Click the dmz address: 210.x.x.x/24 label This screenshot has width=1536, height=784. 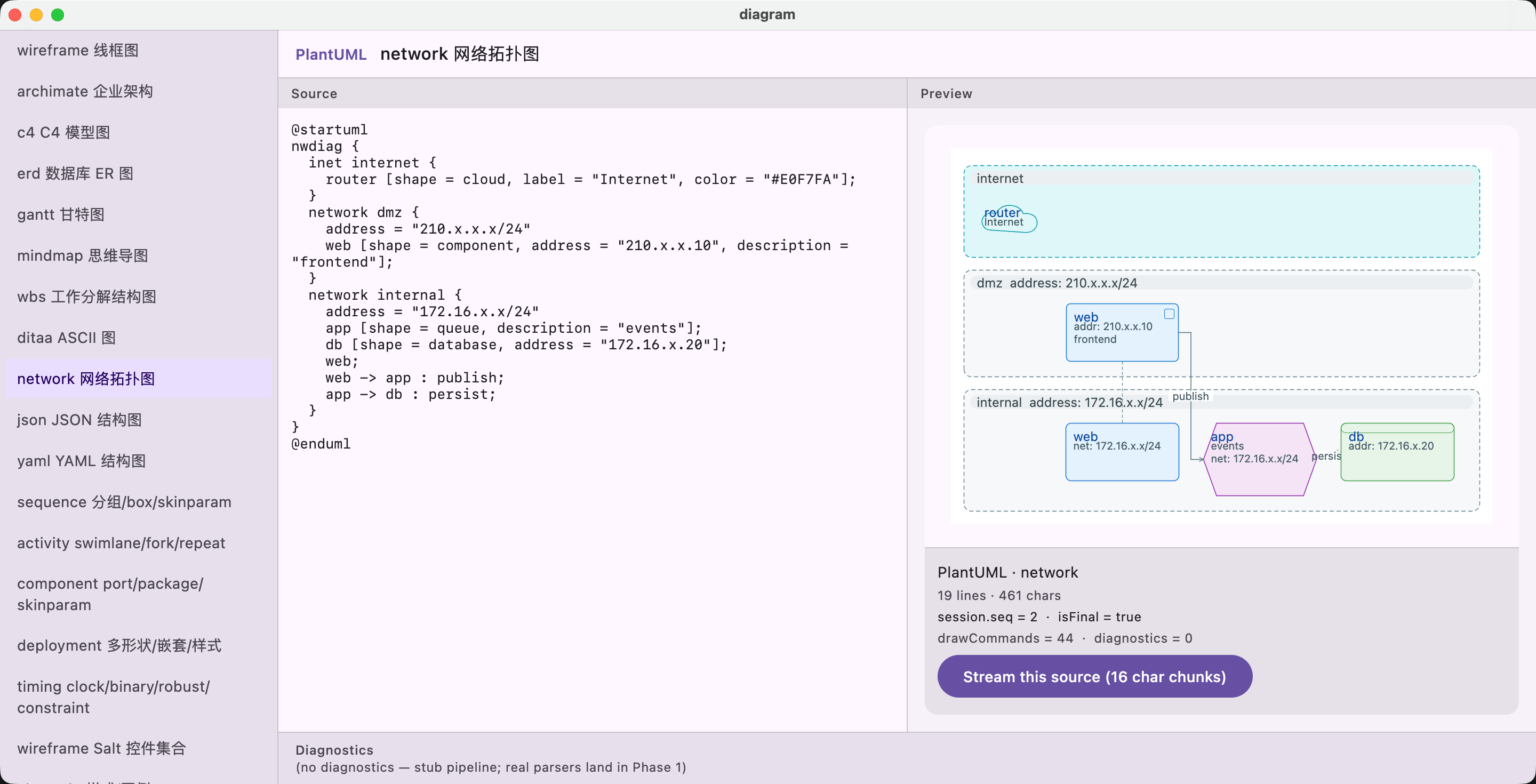1057,283
